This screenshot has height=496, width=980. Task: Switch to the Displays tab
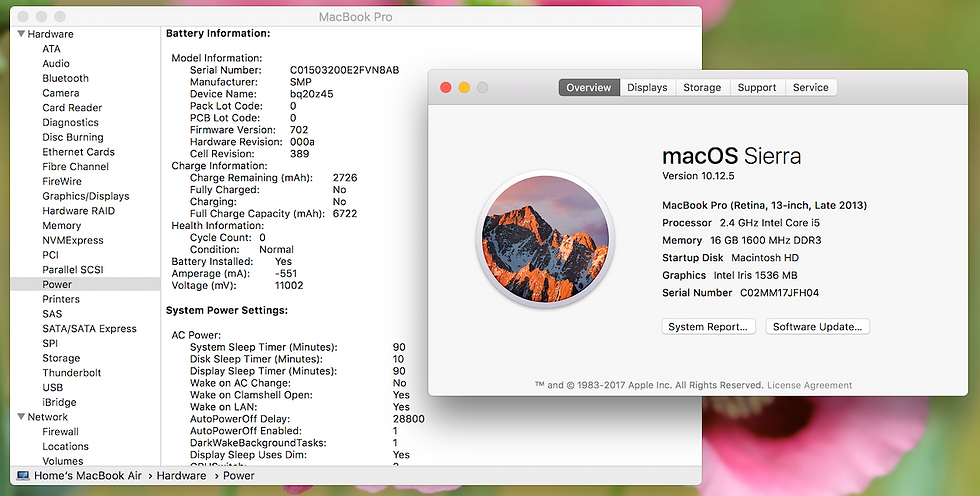(x=648, y=87)
